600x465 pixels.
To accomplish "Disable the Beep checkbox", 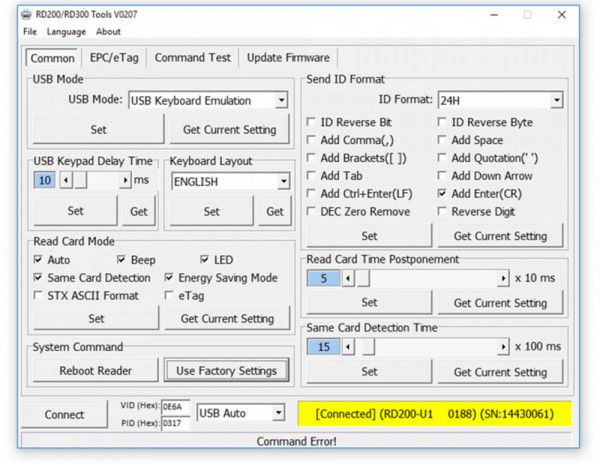I will tap(121, 260).
